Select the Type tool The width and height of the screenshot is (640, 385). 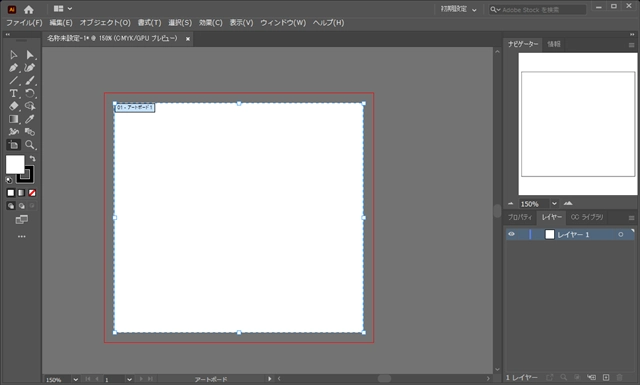(x=13, y=93)
